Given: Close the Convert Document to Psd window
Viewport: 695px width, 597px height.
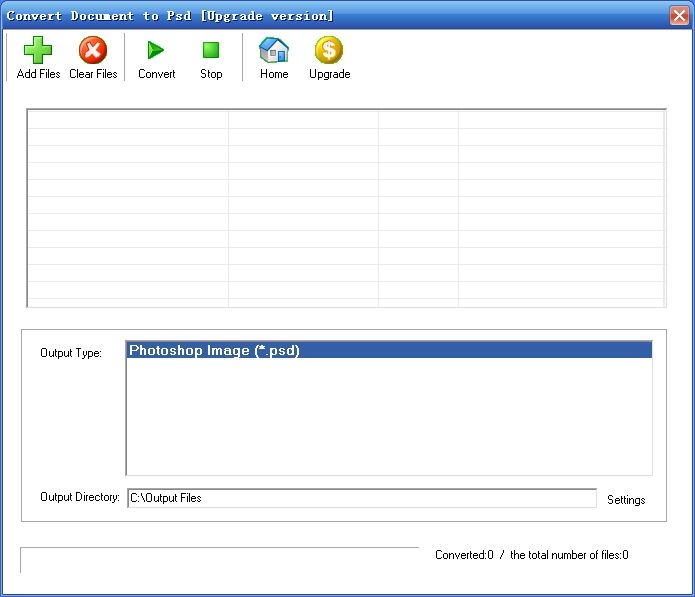Looking at the screenshot, I should coord(679,16).
